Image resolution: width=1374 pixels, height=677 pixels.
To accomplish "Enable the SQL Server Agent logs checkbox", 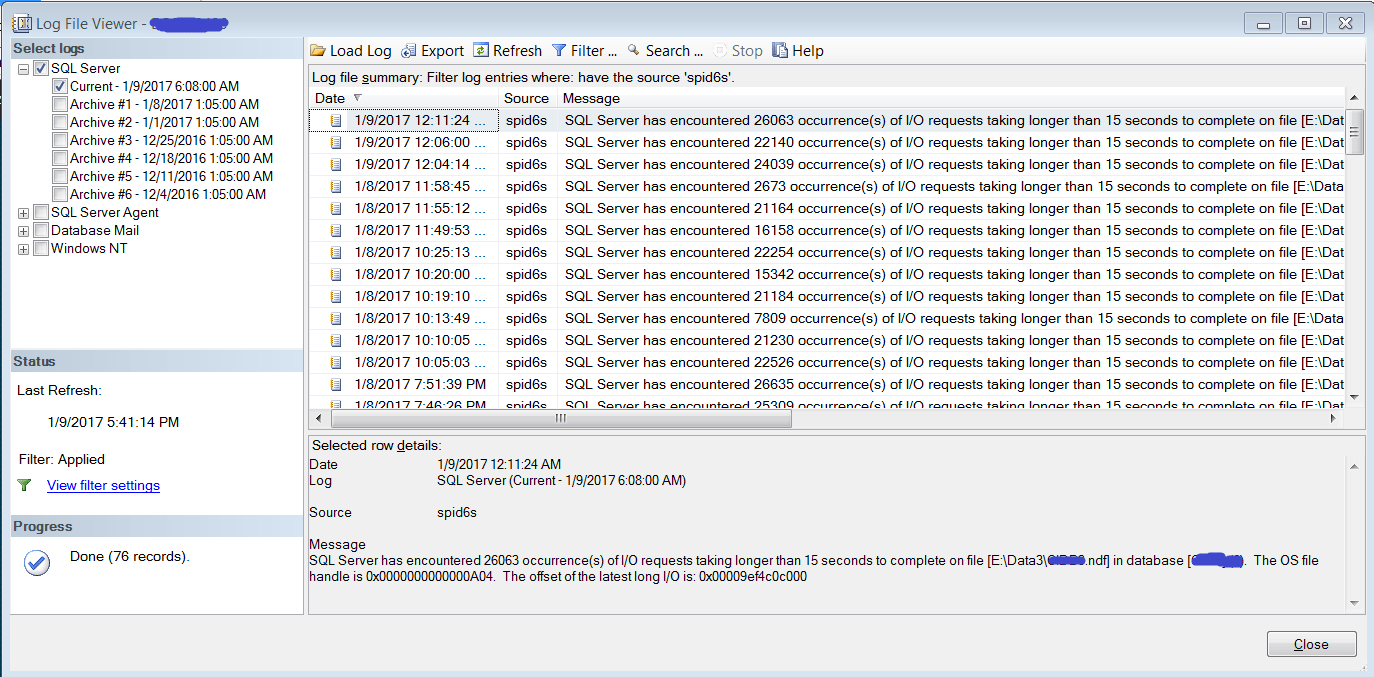I will point(41,213).
